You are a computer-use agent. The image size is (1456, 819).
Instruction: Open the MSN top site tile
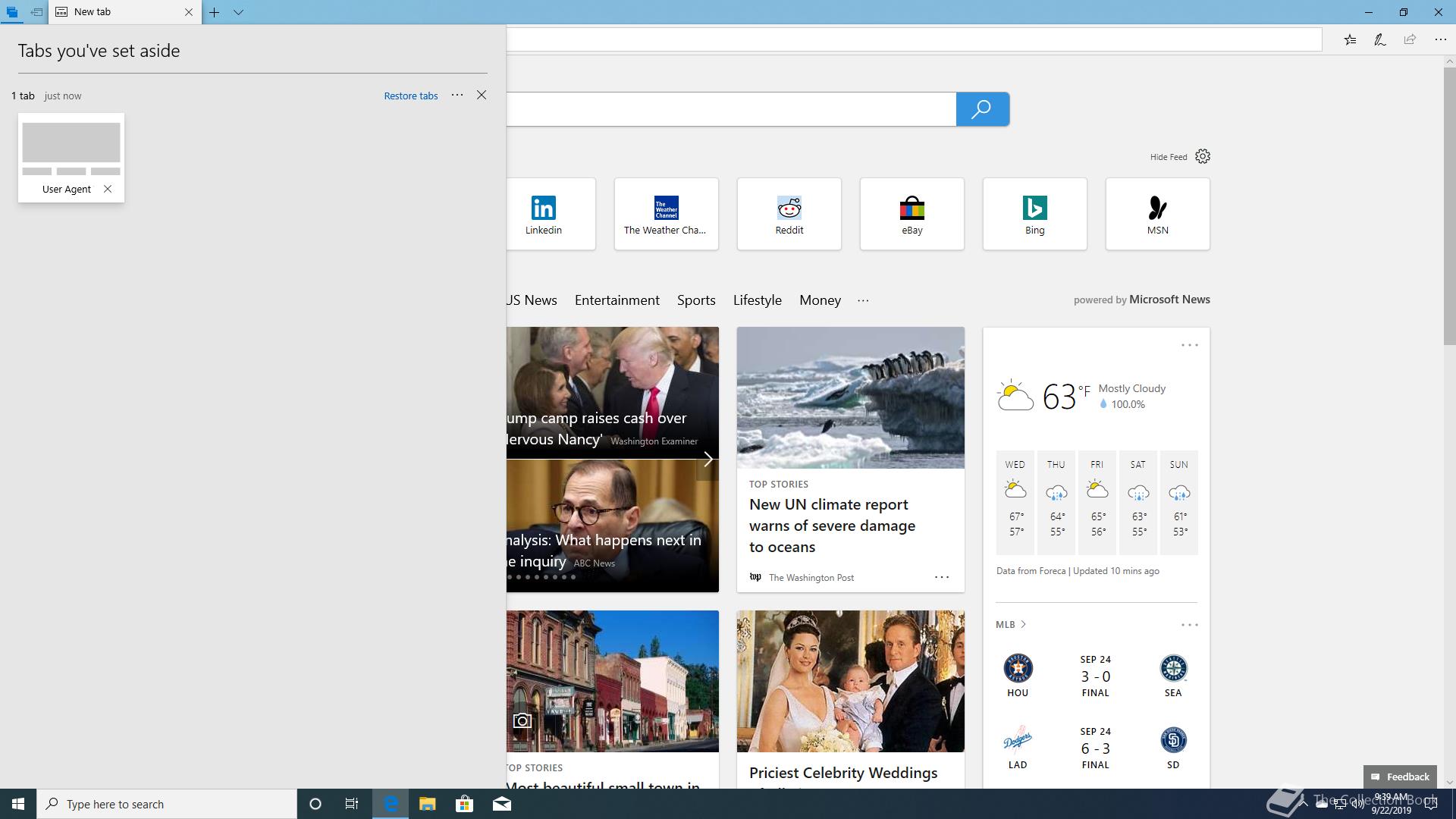pos(1157,214)
